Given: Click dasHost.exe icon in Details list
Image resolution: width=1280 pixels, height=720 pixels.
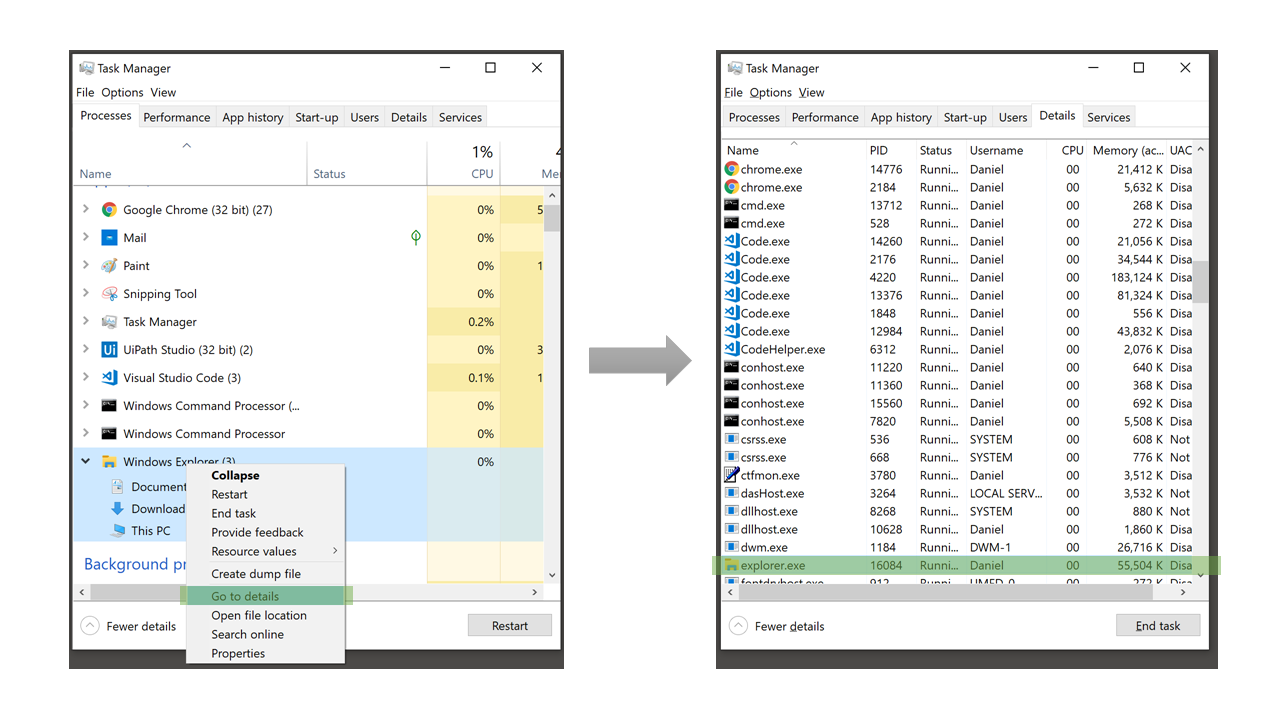Looking at the screenshot, I should pos(731,493).
